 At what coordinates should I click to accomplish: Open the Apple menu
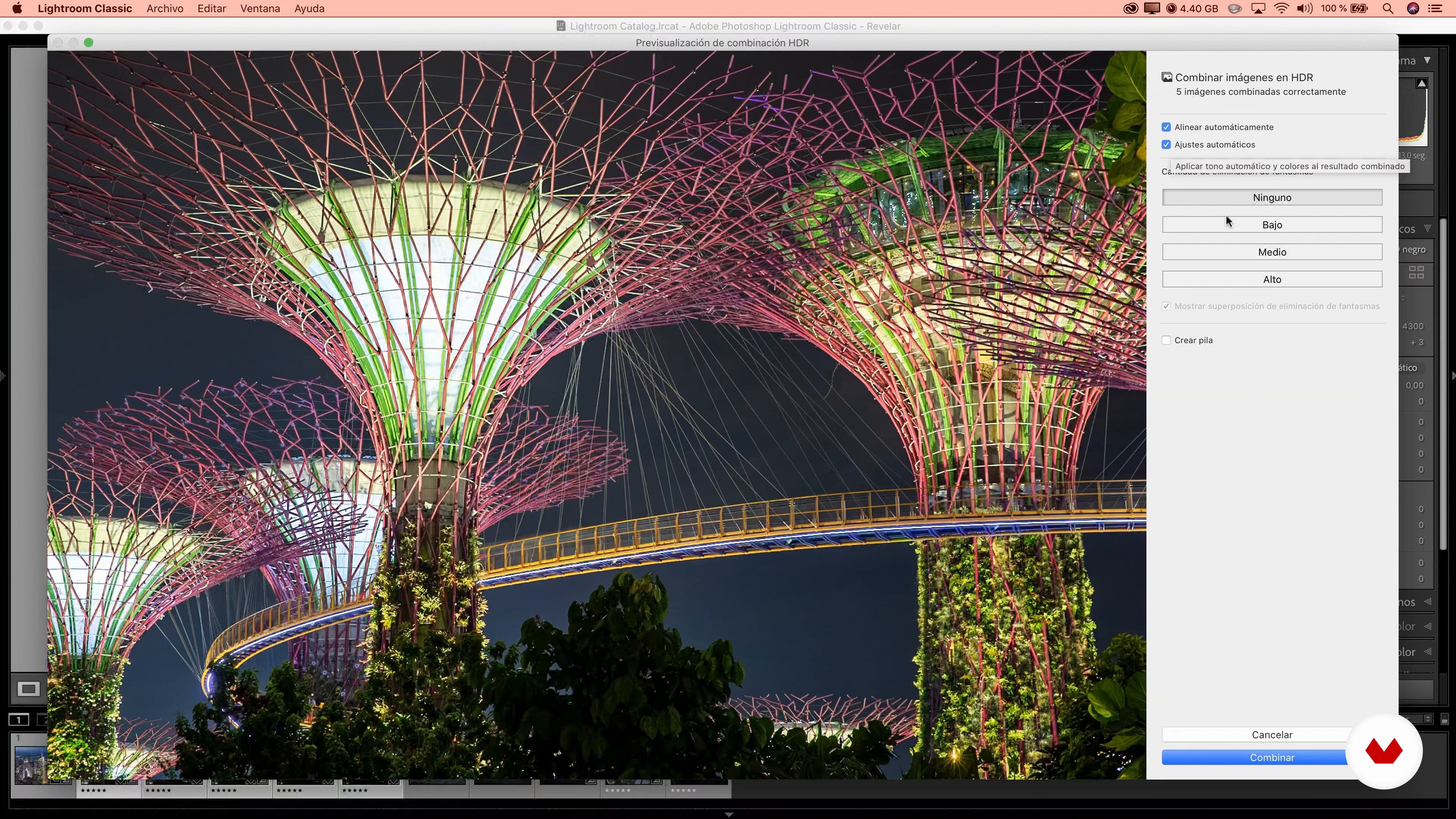[x=17, y=8]
